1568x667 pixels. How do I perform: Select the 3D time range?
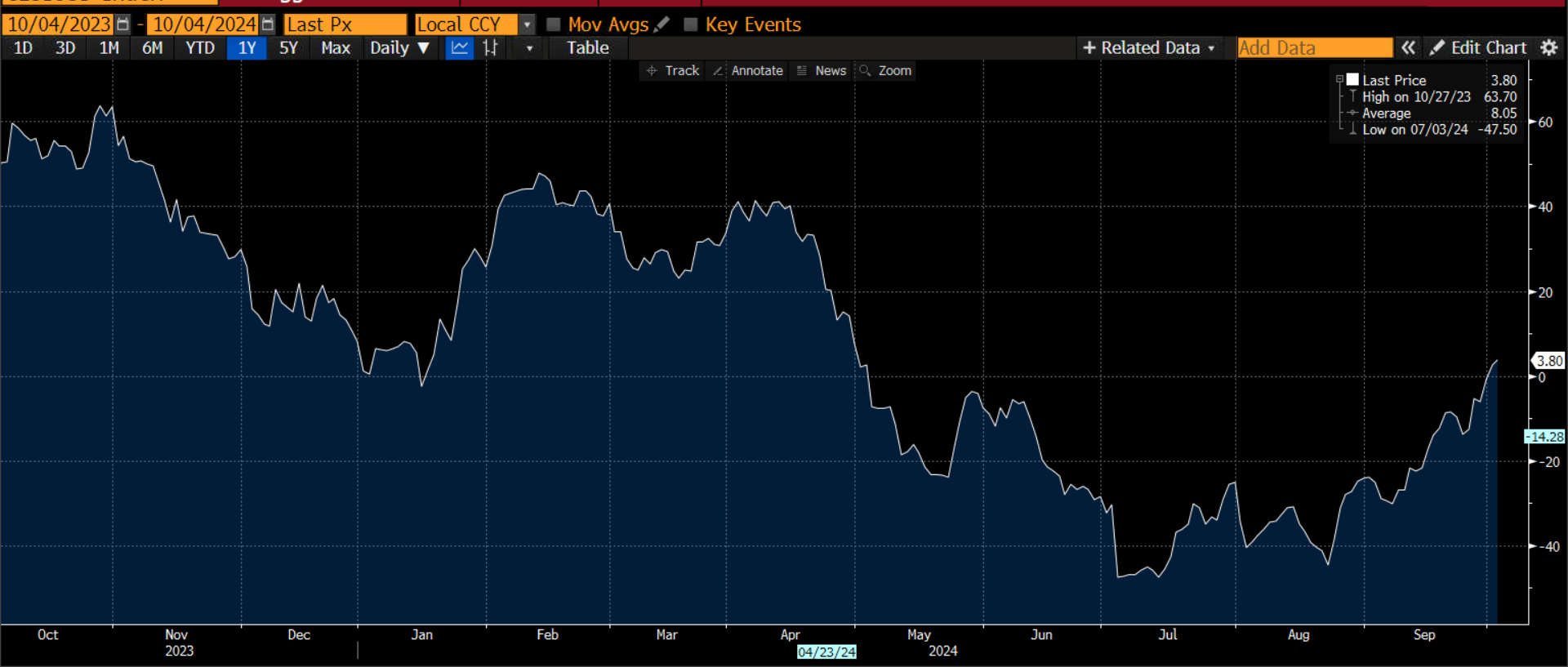pyautogui.click(x=65, y=48)
